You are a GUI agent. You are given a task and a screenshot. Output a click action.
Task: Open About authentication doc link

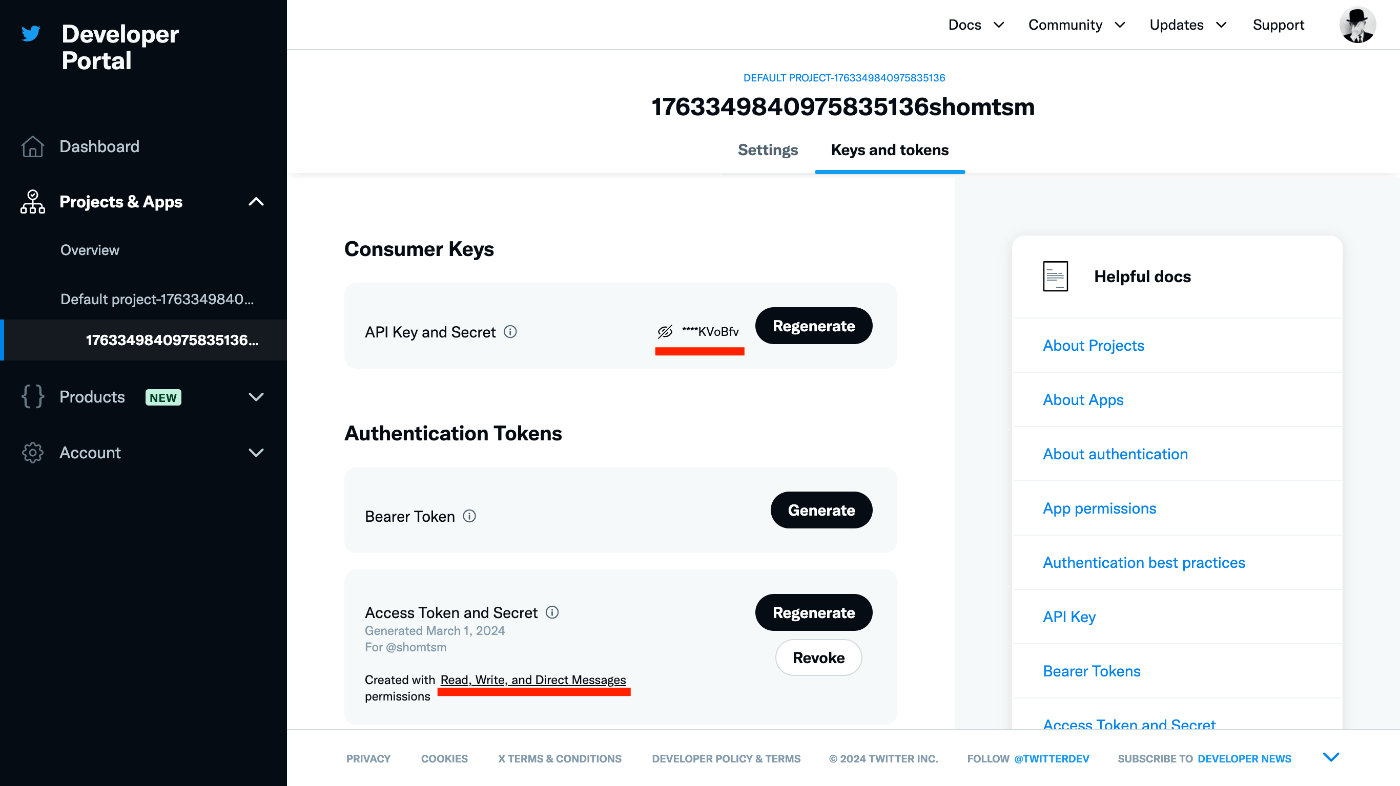(x=1115, y=454)
